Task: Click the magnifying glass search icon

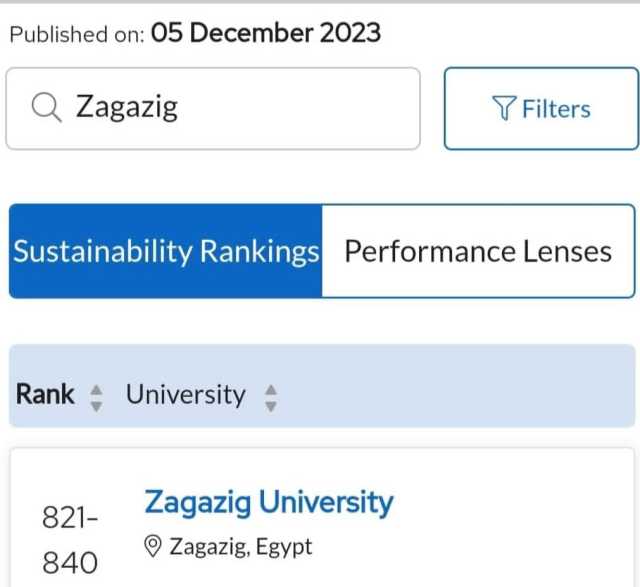Action: 47,108
